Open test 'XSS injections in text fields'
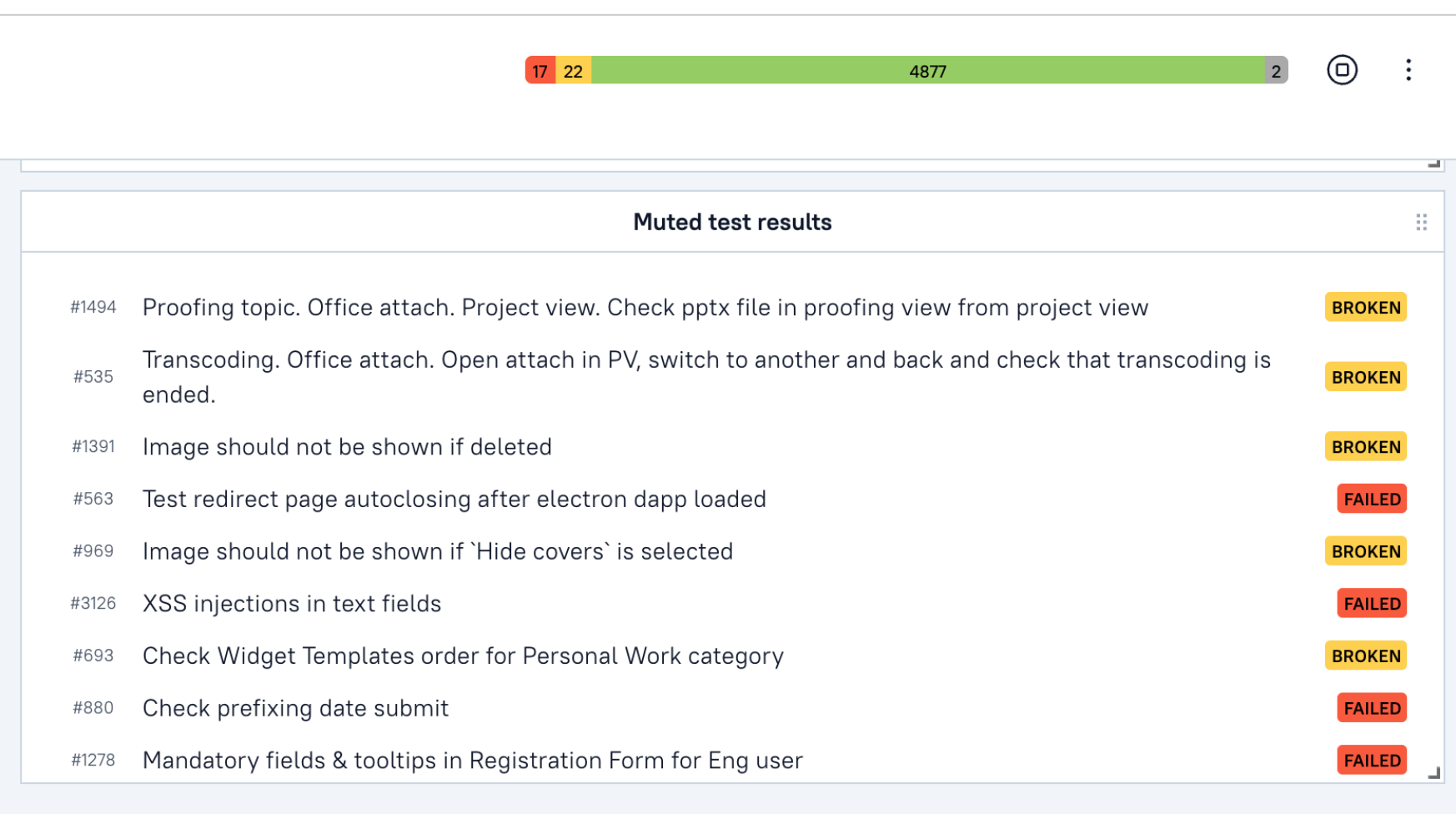The width and height of the screenshot is (1456, 814). pos(292,603)
